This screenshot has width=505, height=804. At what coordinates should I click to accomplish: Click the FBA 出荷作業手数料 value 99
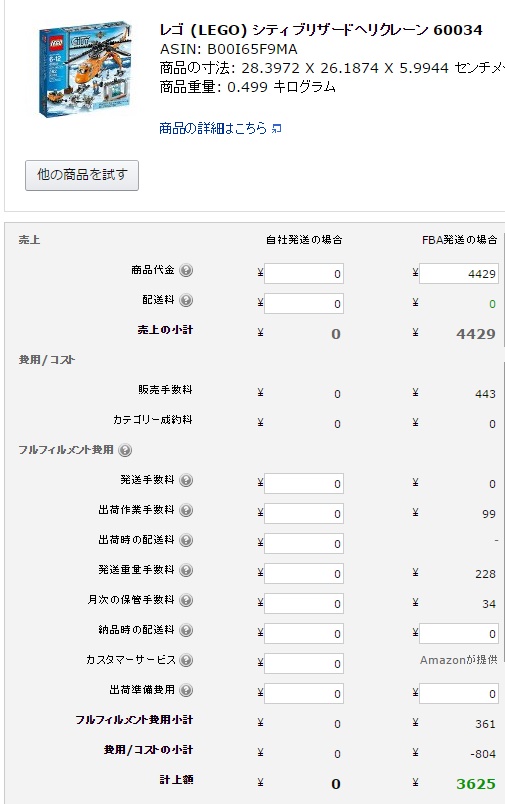pos(489,514)
